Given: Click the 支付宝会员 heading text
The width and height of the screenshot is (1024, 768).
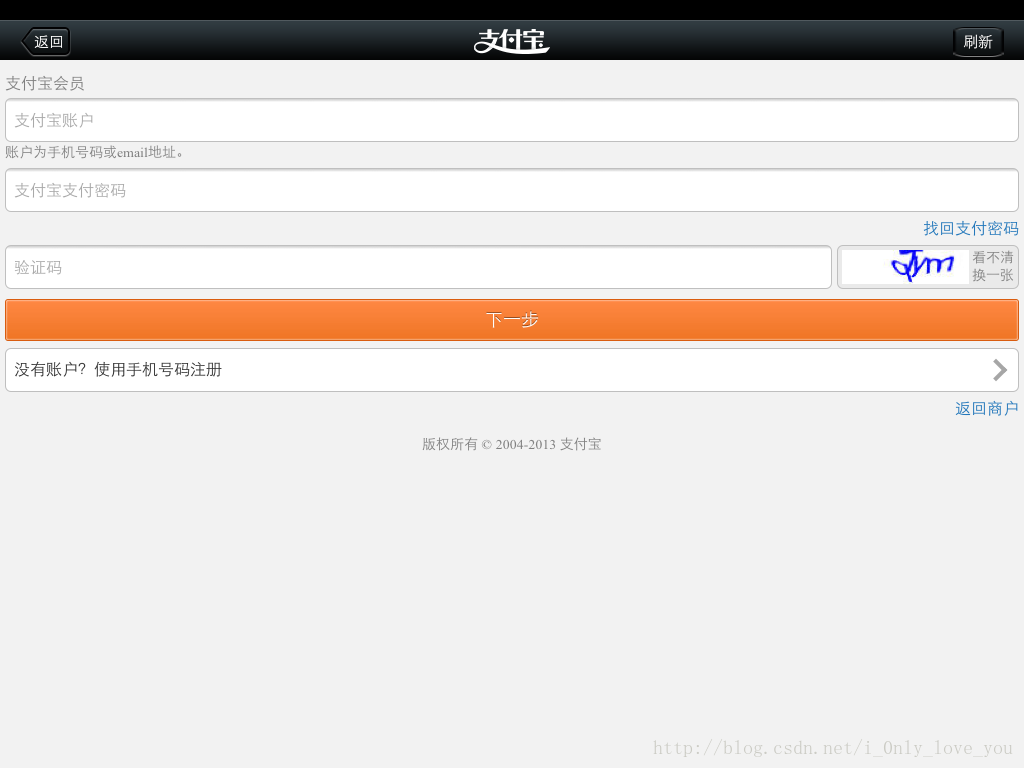Looking at the screenshot, I should point(45,84).
